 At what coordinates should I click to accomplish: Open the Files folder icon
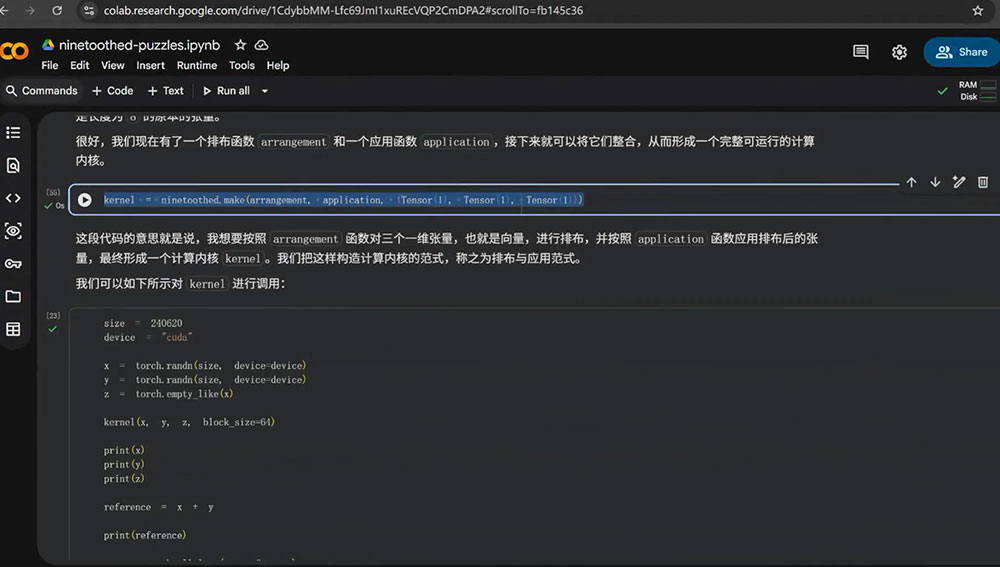coord(13,297)
